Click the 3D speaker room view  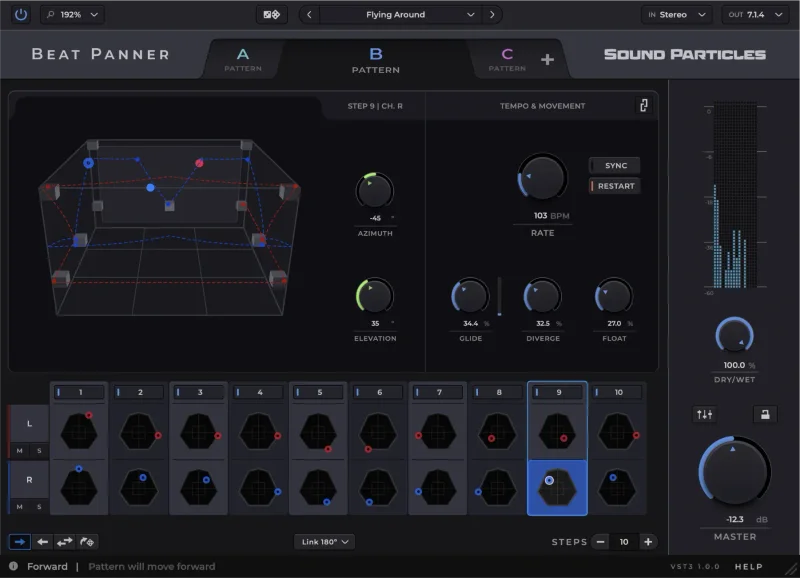170,227
